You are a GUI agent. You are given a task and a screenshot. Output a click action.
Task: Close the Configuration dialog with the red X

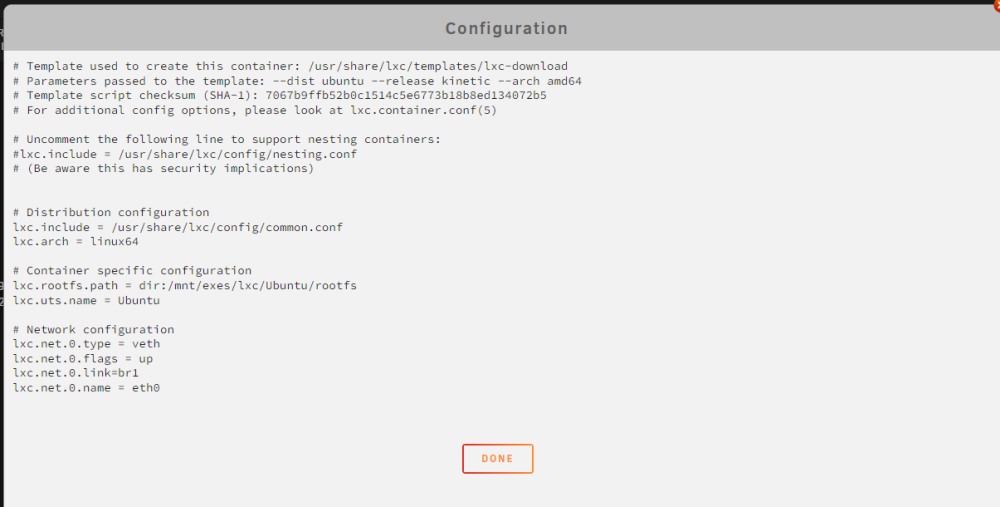(996, 5)
